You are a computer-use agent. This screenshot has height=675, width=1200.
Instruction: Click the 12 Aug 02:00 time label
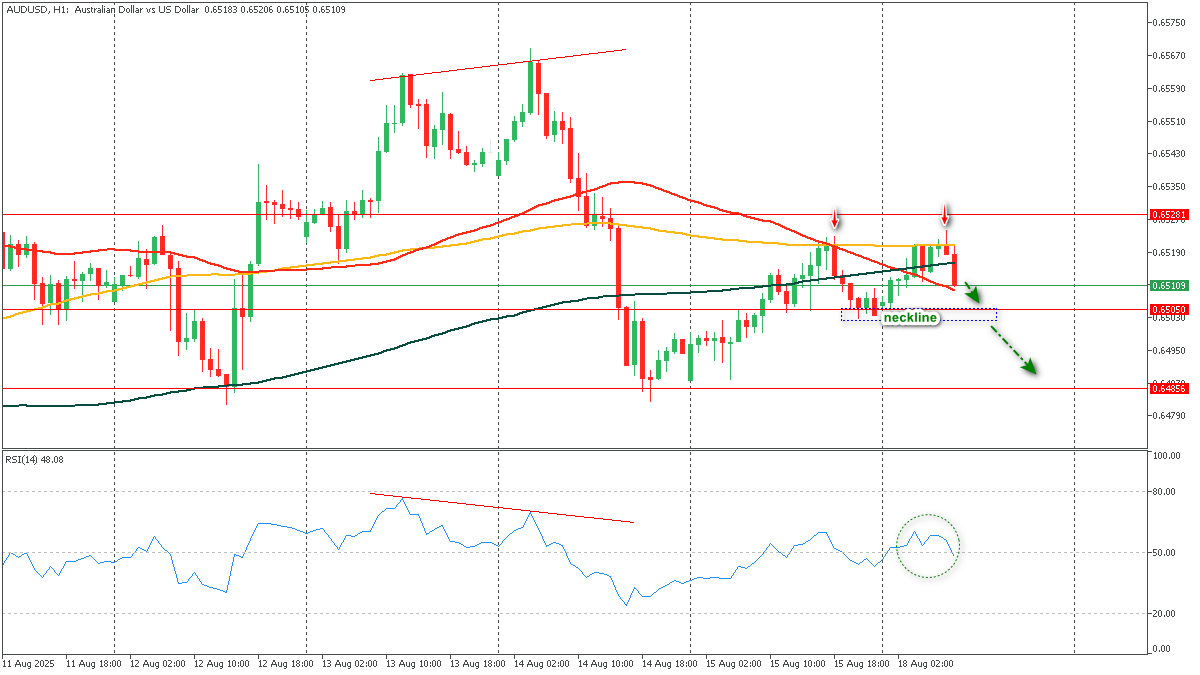[x=159, y=662]
